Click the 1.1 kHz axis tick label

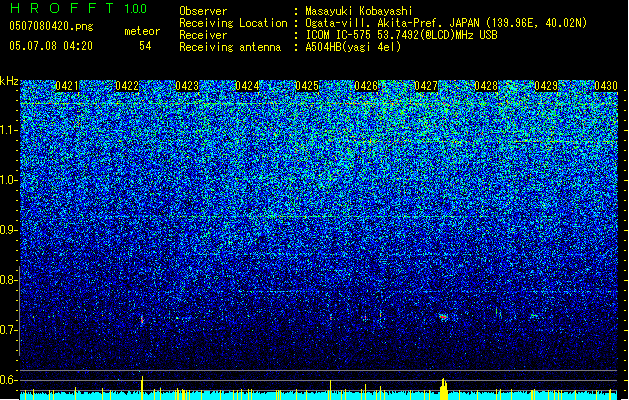click(x=9, y=130)
